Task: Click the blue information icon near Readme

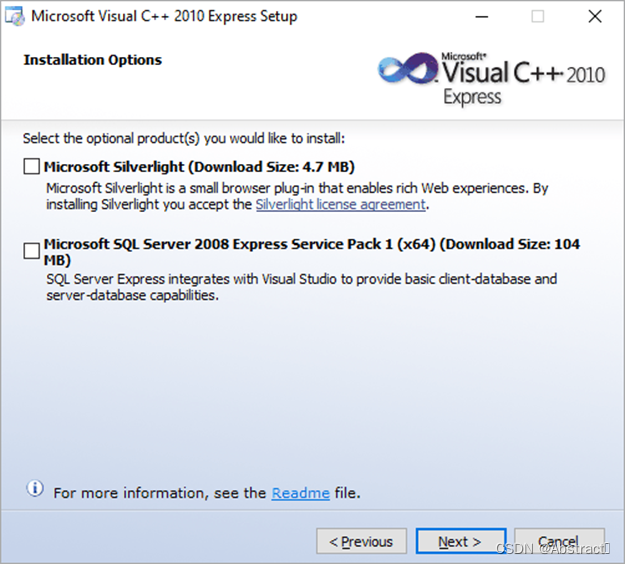Action: (35, 489)
